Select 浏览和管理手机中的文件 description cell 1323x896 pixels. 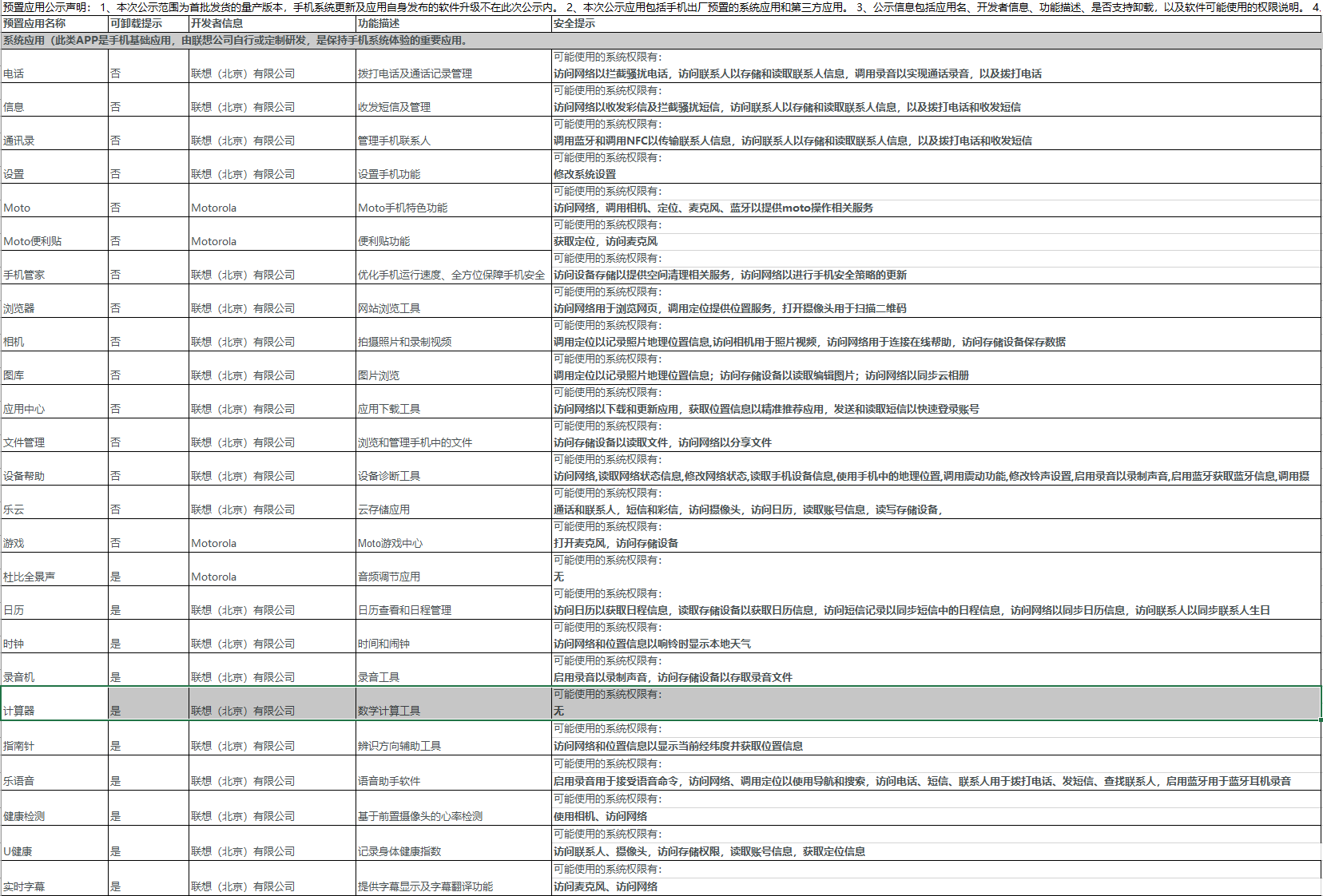tap(454, 435)
